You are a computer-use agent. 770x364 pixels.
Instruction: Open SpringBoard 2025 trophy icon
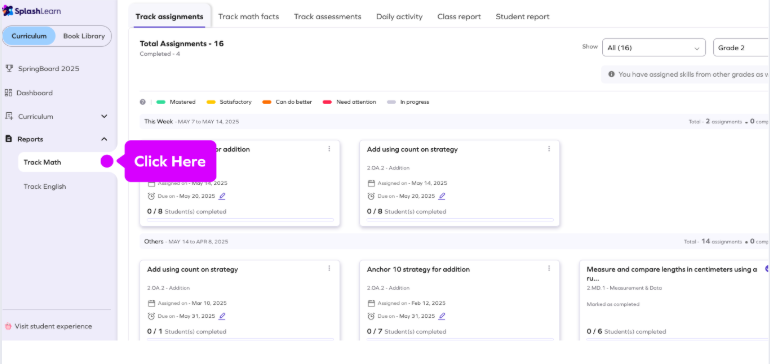click(x=9, y=68)
